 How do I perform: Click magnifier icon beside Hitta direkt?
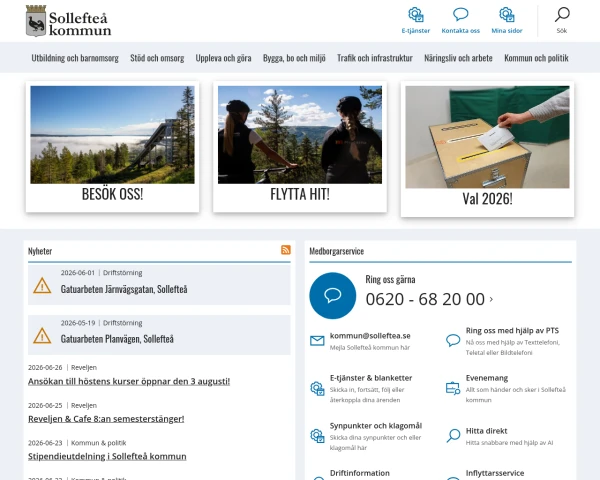coord(453,436)
